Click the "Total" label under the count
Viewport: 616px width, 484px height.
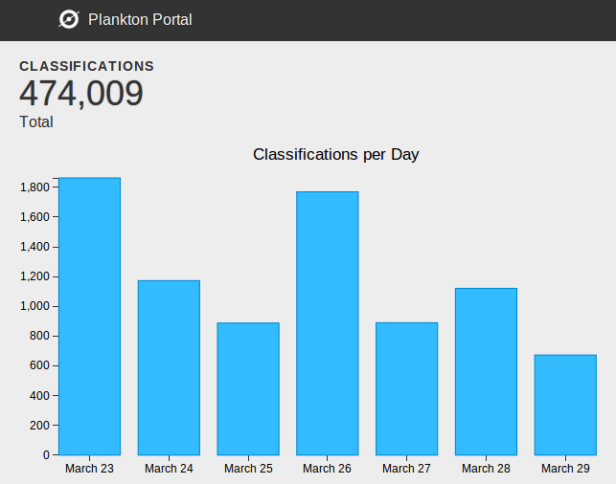[36, 122]
